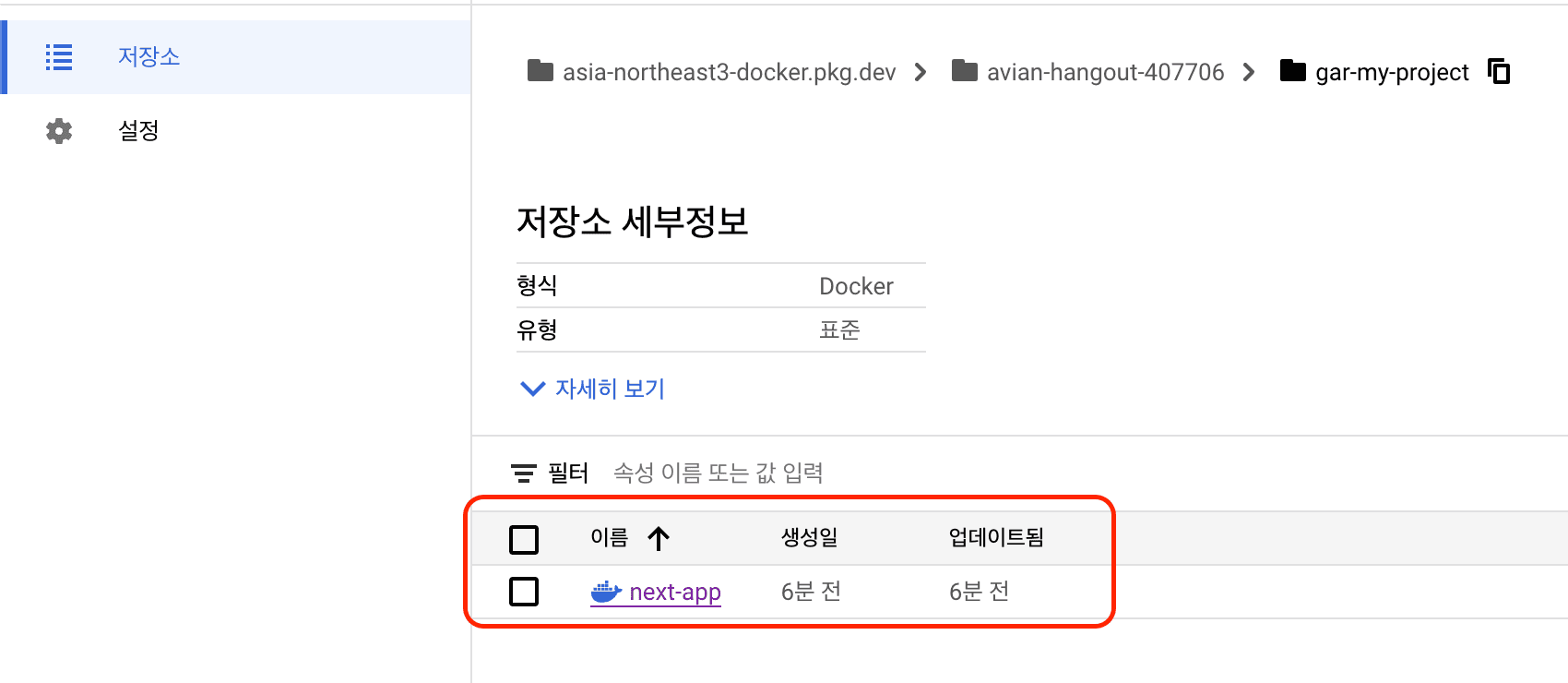This screenshot has height=683, width=1568.
Task: Click the folder icon before asia-northeast3-docker.pkg.dev
Action: pos(540,71)
